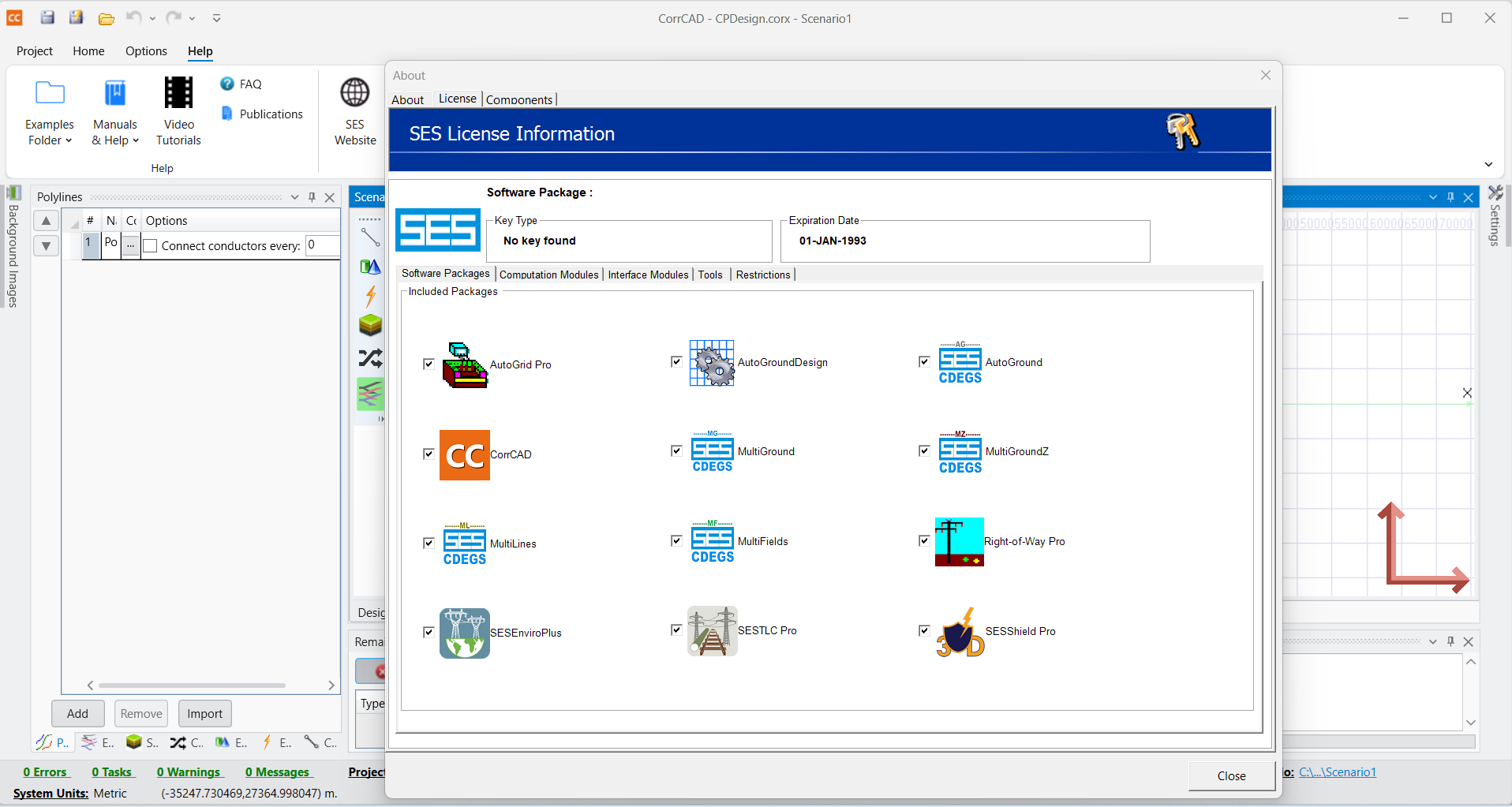Click the Undo arrow in the title bar
Screen dimensions: 1512x807
pos(134,17)
